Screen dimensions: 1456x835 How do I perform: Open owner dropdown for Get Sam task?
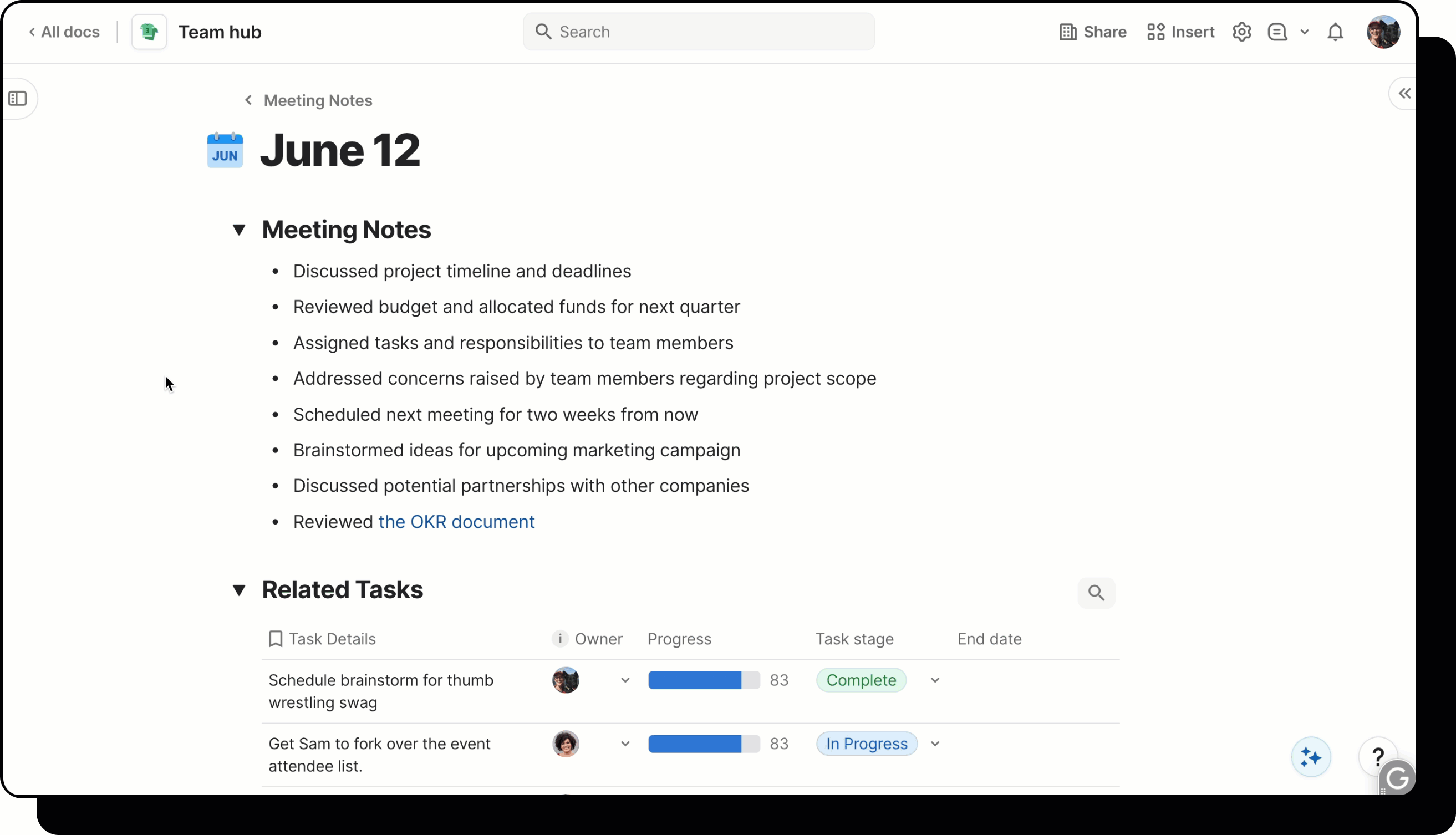(625, 744)
